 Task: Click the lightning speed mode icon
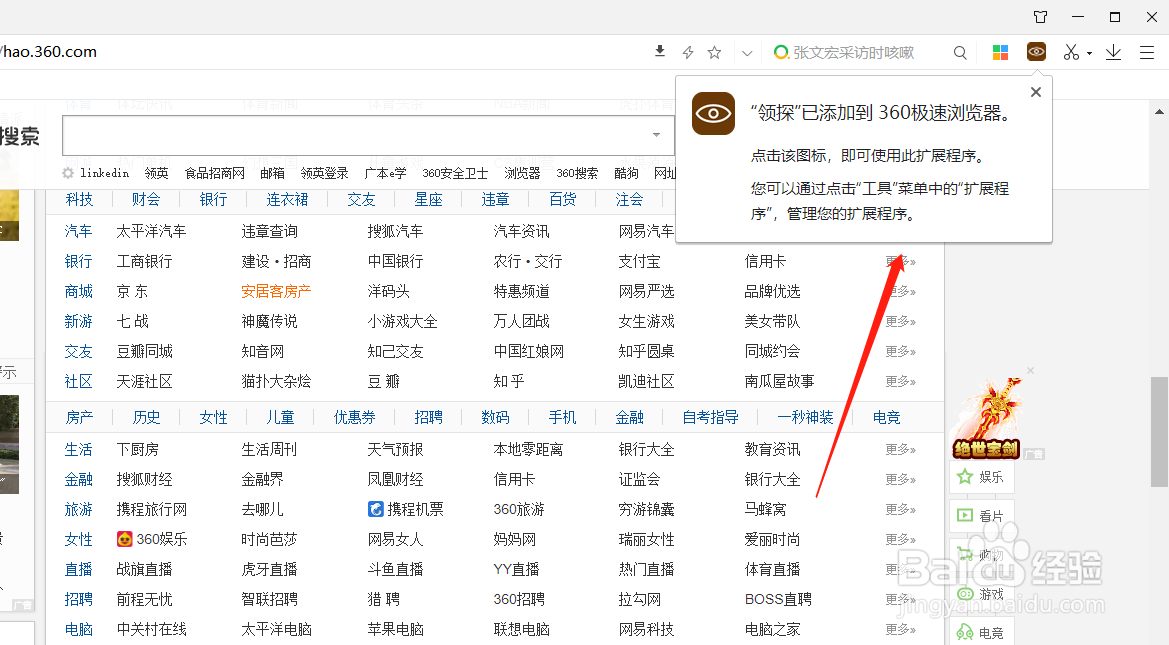click(x=687, y=52)
